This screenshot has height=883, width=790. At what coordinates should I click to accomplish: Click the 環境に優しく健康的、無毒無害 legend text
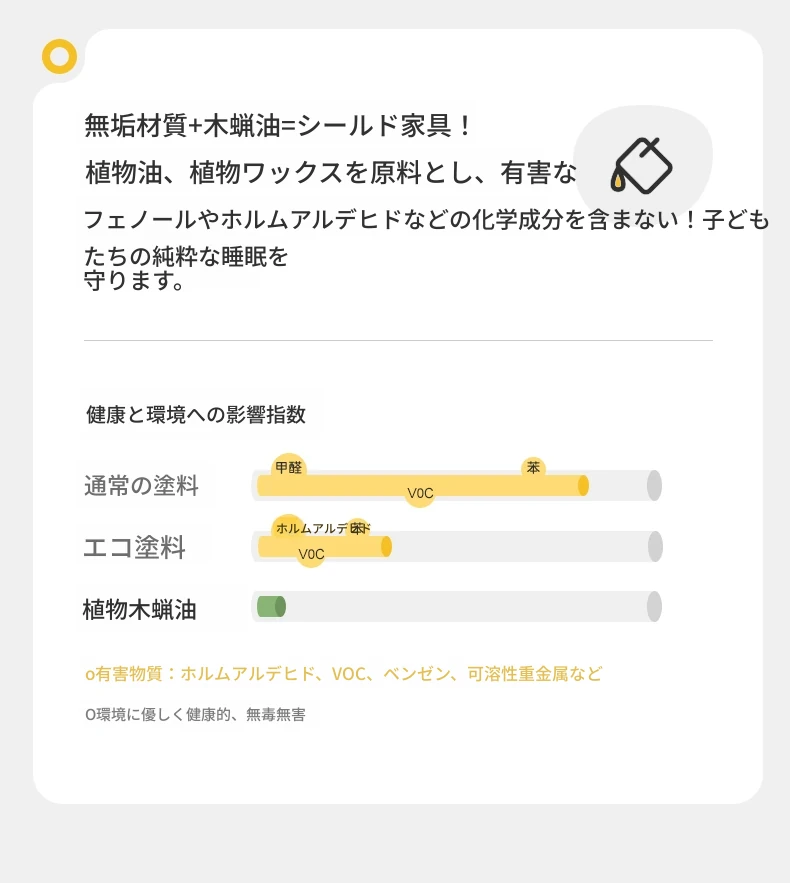pos(195,715)
